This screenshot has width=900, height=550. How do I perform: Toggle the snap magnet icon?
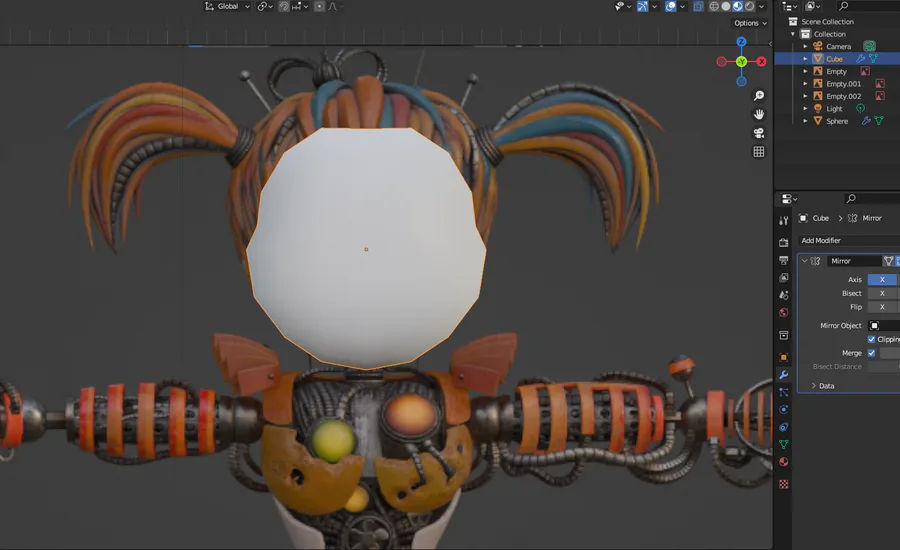pyautogui.click(x=284, y=6)
